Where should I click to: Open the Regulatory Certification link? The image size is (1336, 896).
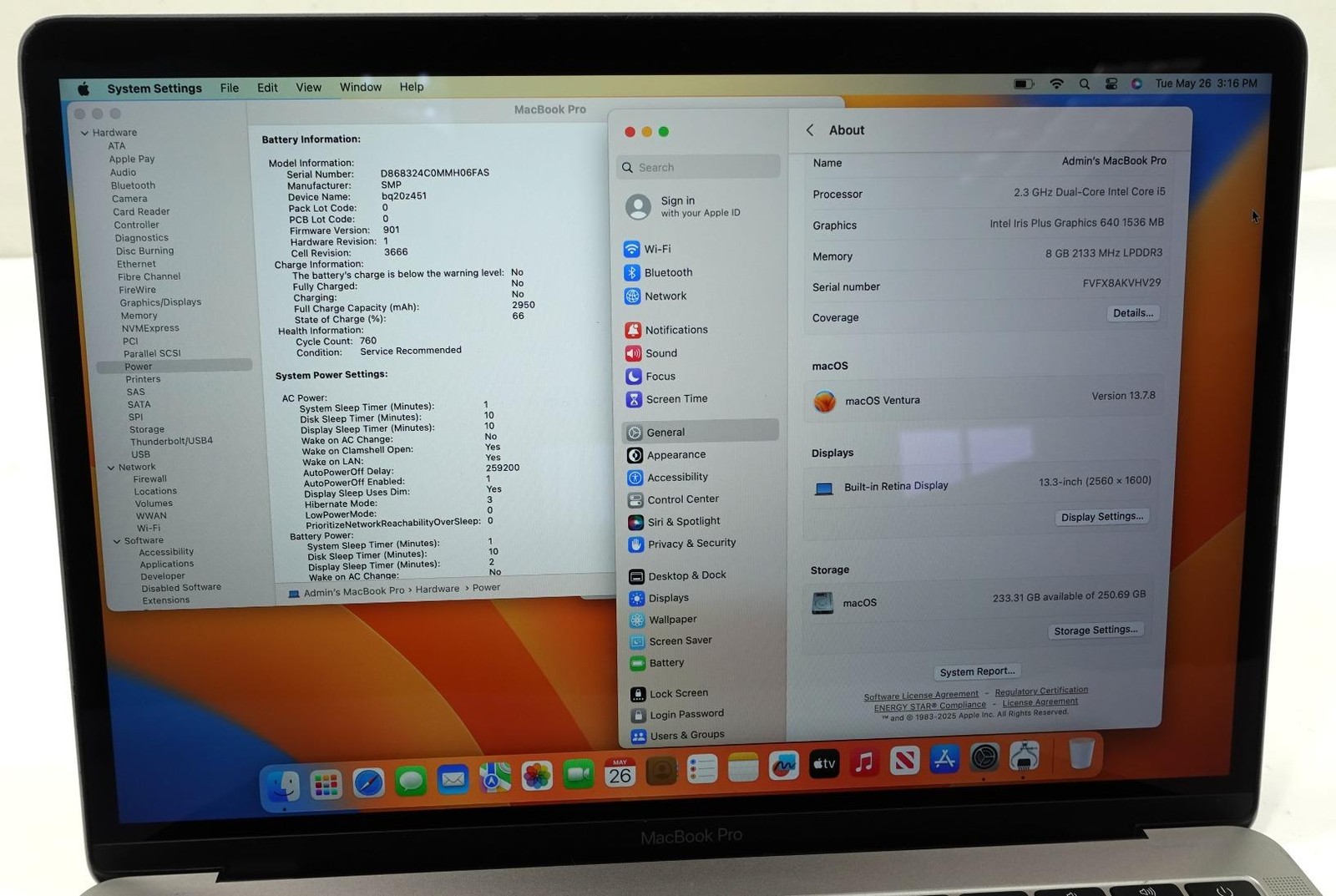tap(1041, 691)
